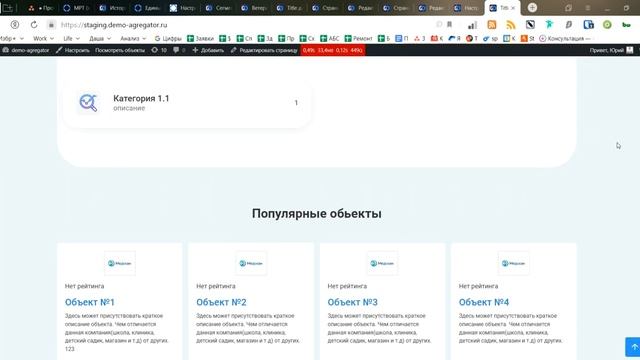
Task: Click the green circle extension icon
Action: coord(607,24)
